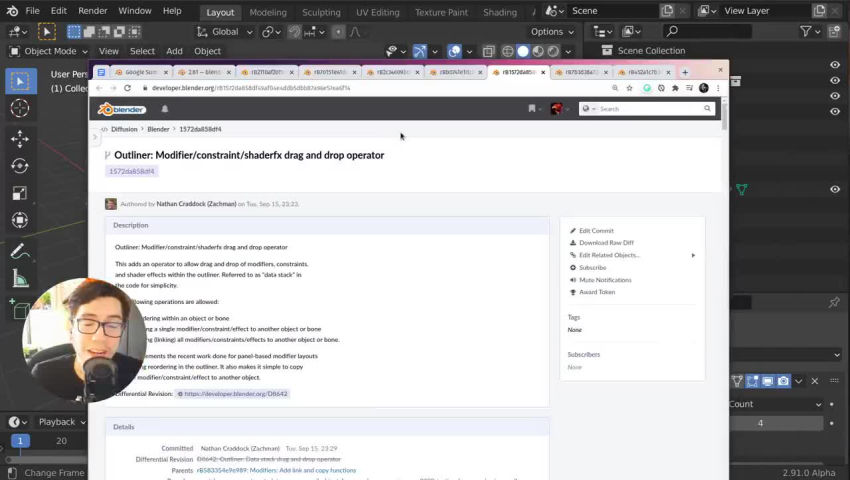Switch viewport shading to Solid
The width and height of the screenshot is (850, 480).
(x=523, y=51)
